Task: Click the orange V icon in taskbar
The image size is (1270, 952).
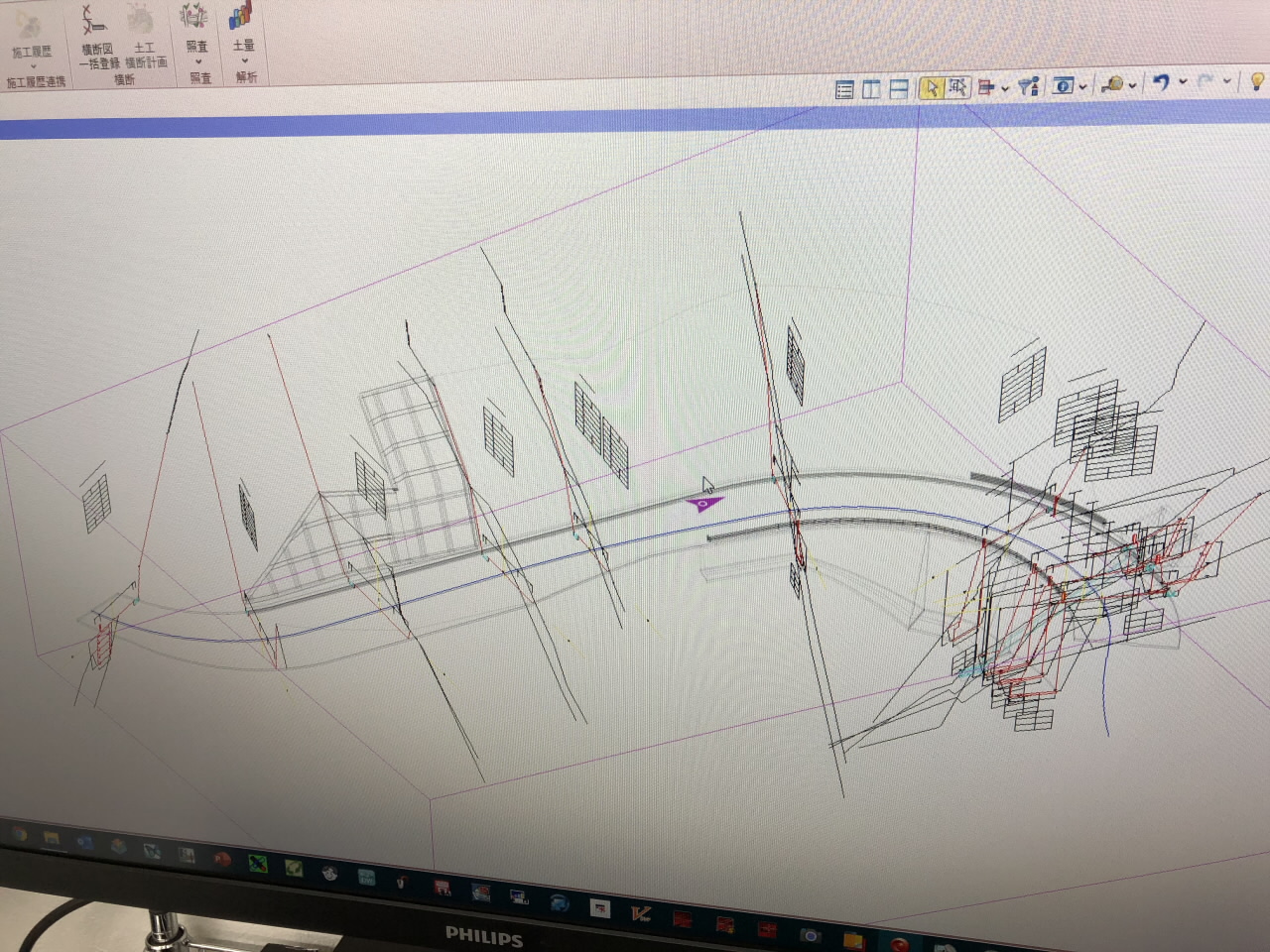Action: click(640, 912)
